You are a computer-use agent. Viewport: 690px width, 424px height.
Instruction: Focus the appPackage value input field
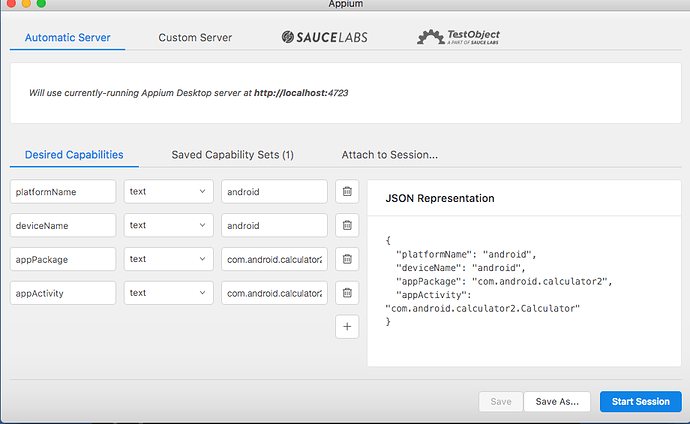(x=274, y=259)
